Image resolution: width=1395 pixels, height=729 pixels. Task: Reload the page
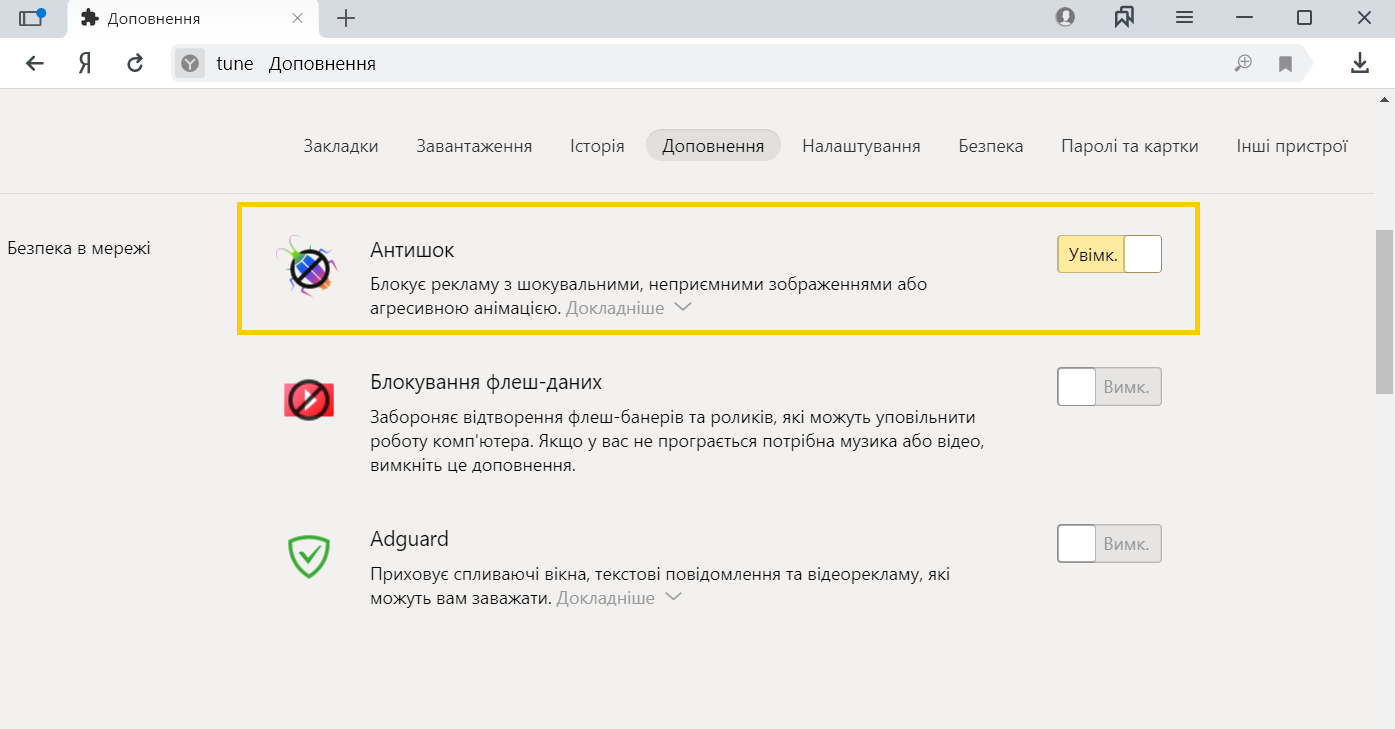tap(135, 64)
